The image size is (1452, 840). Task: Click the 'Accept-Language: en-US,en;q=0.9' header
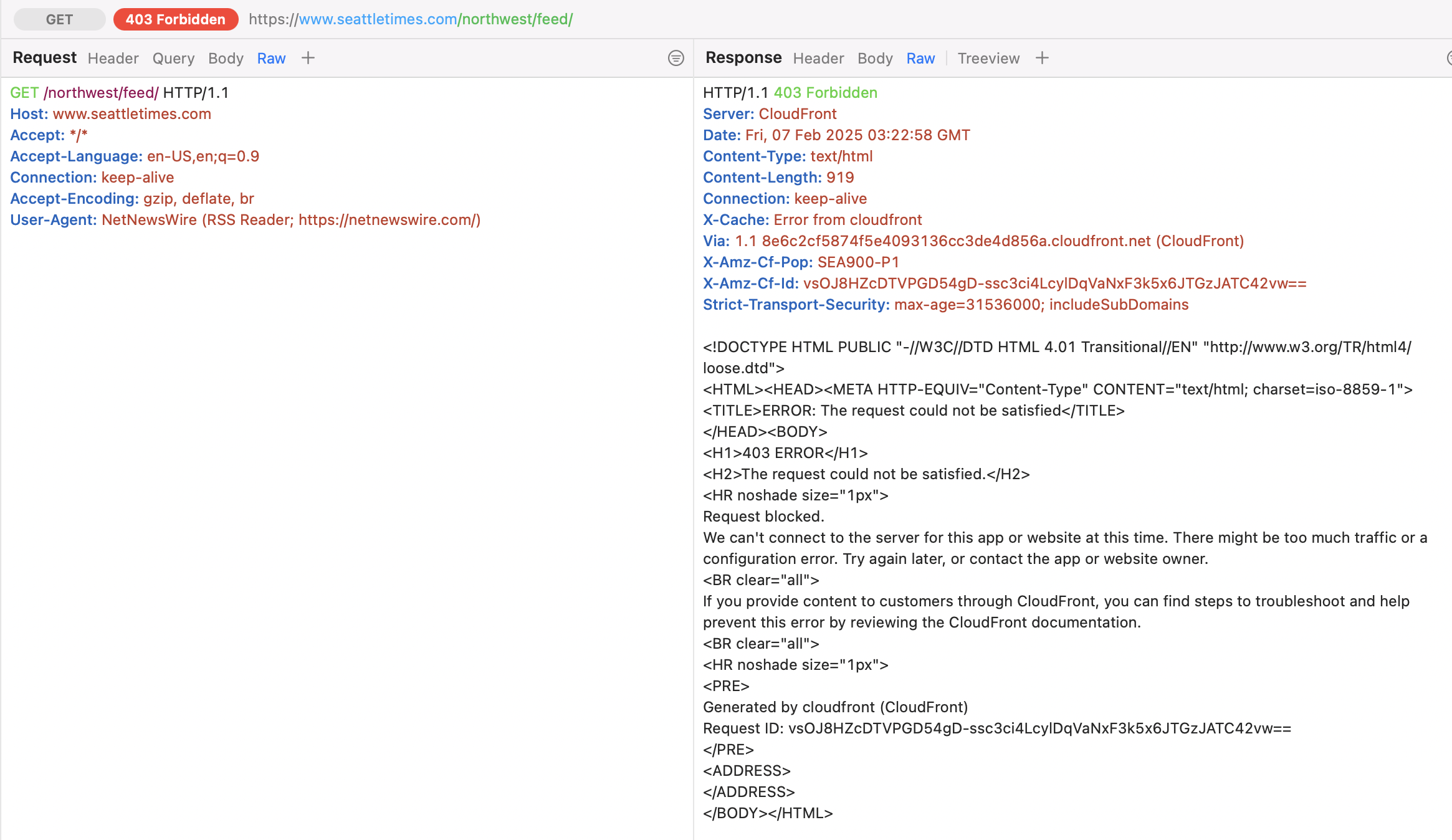pyautogui.click(x=135, y=156)
